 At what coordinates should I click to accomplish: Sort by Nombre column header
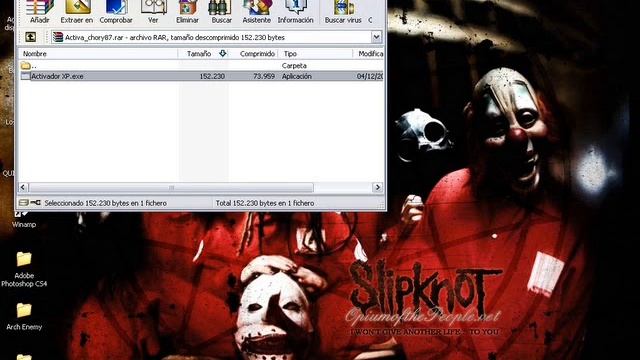pyautogui.click(x=98, y=53)
